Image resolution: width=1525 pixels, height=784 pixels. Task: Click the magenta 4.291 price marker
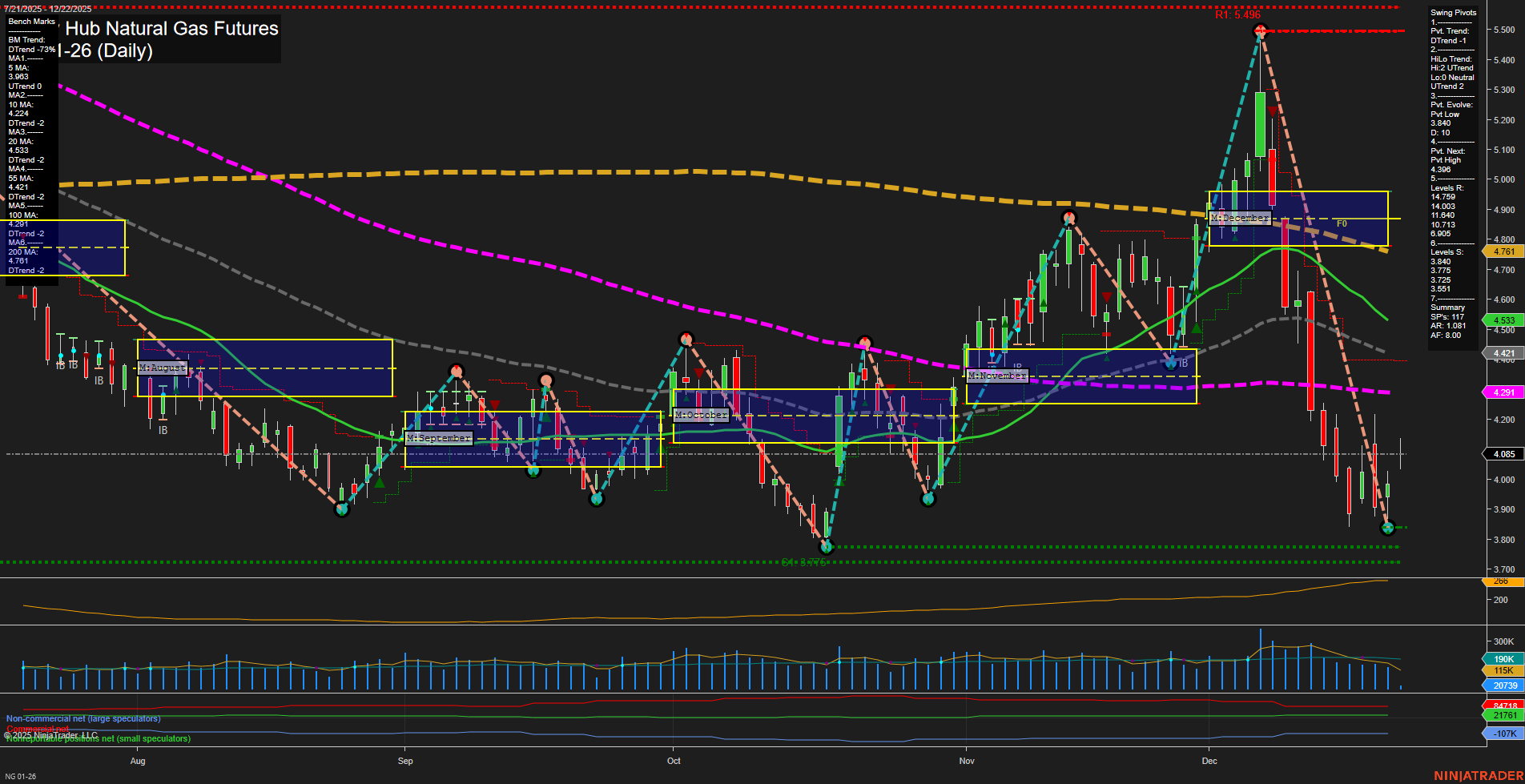[1503, 392]
